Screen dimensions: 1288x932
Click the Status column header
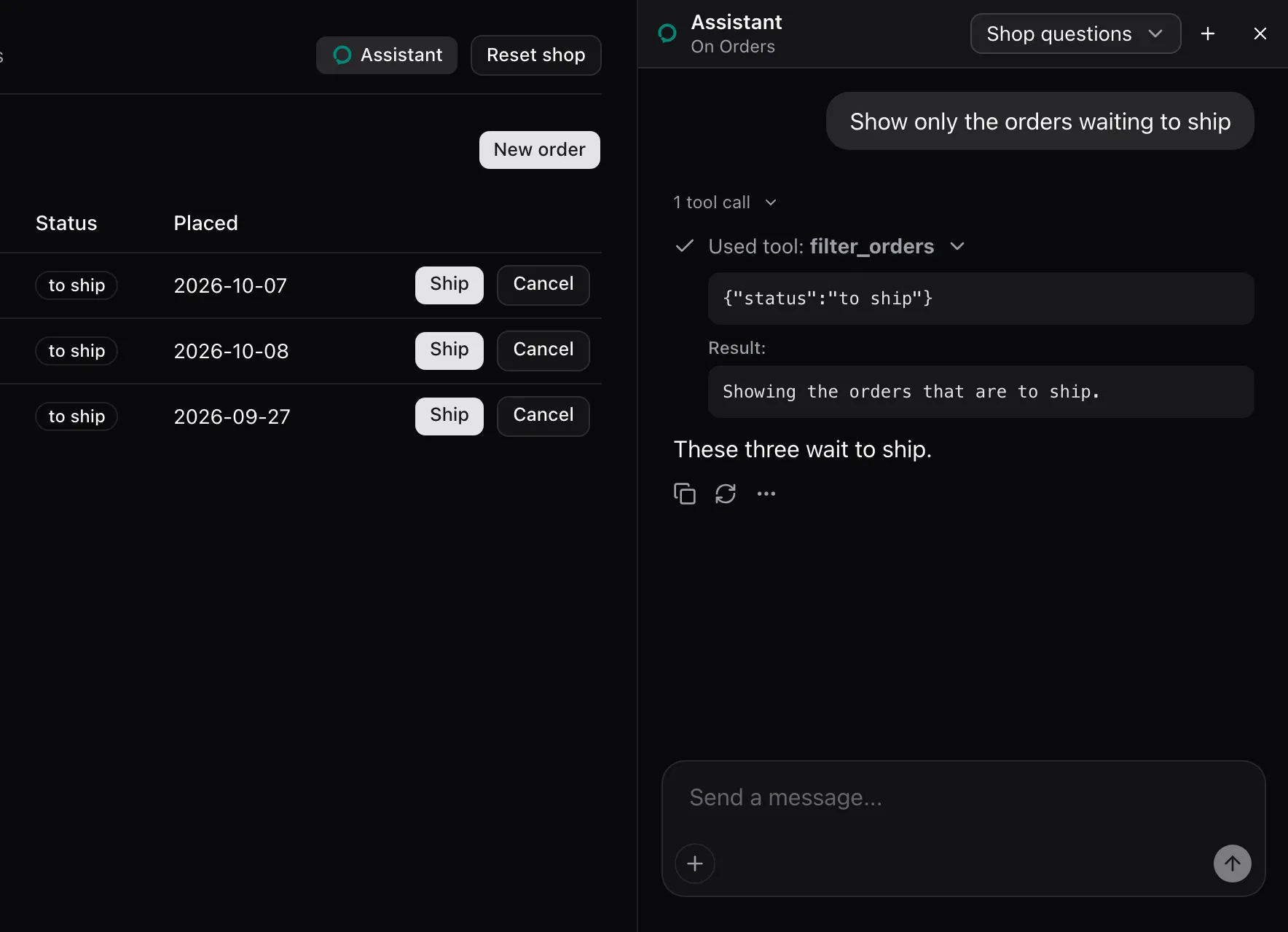click(x=66, y=223)
